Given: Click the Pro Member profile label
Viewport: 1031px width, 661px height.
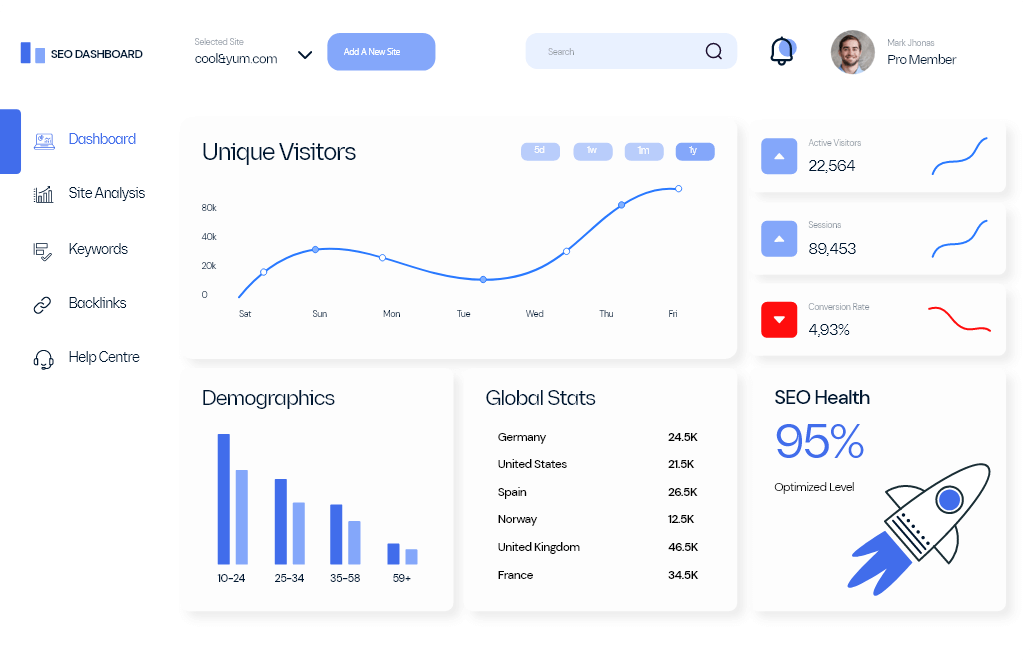Looking at the screenshot, I should pos(921,60).
